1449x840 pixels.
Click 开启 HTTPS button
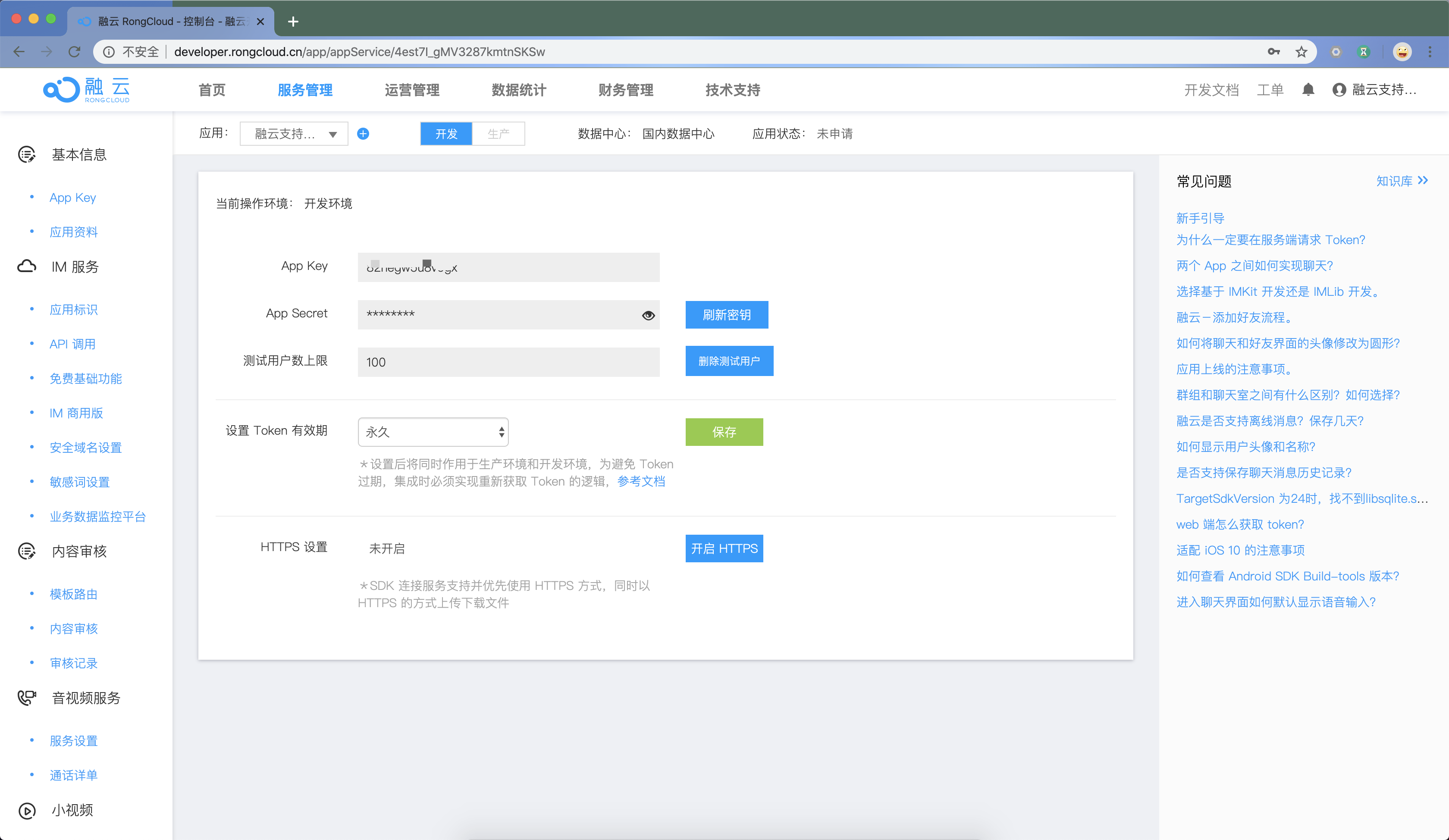tap(724, 549)
